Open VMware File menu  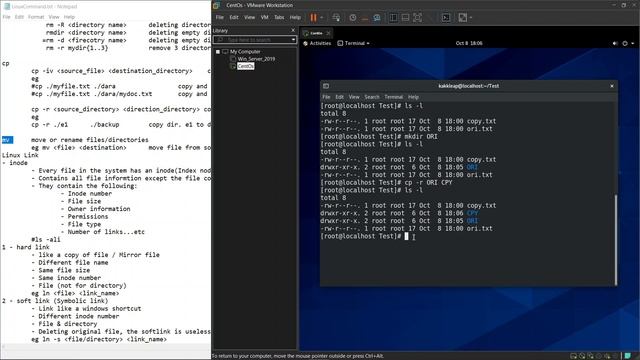pyautogui.click(x=220, y=18)
